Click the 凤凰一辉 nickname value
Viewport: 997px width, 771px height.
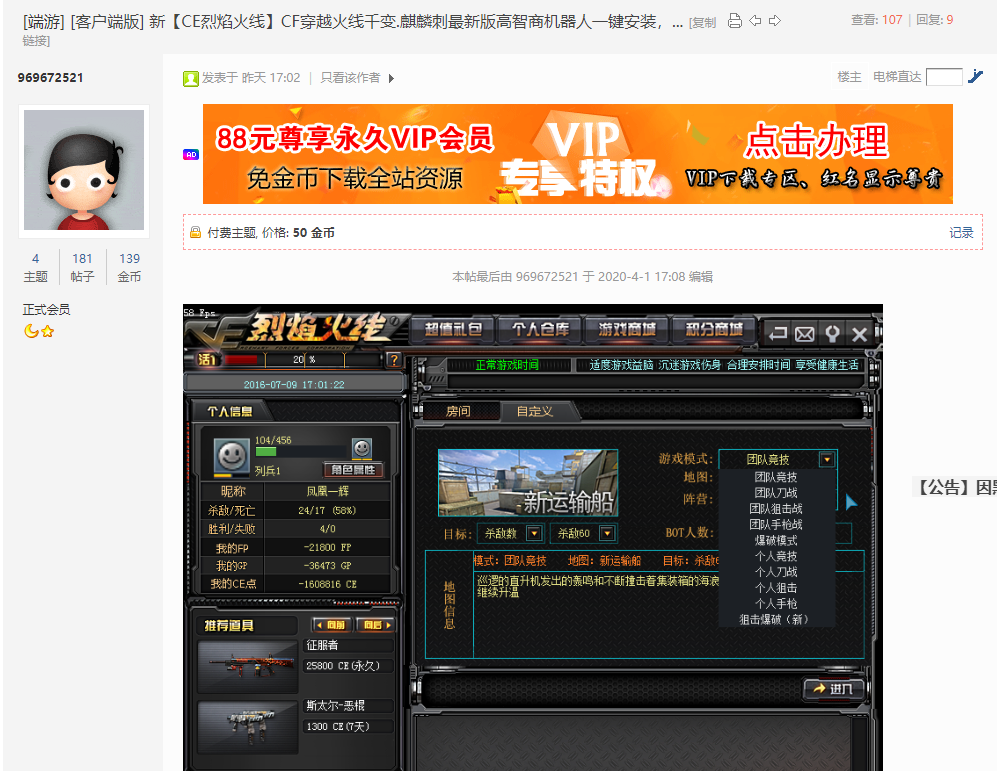click(x=327, y=491)
